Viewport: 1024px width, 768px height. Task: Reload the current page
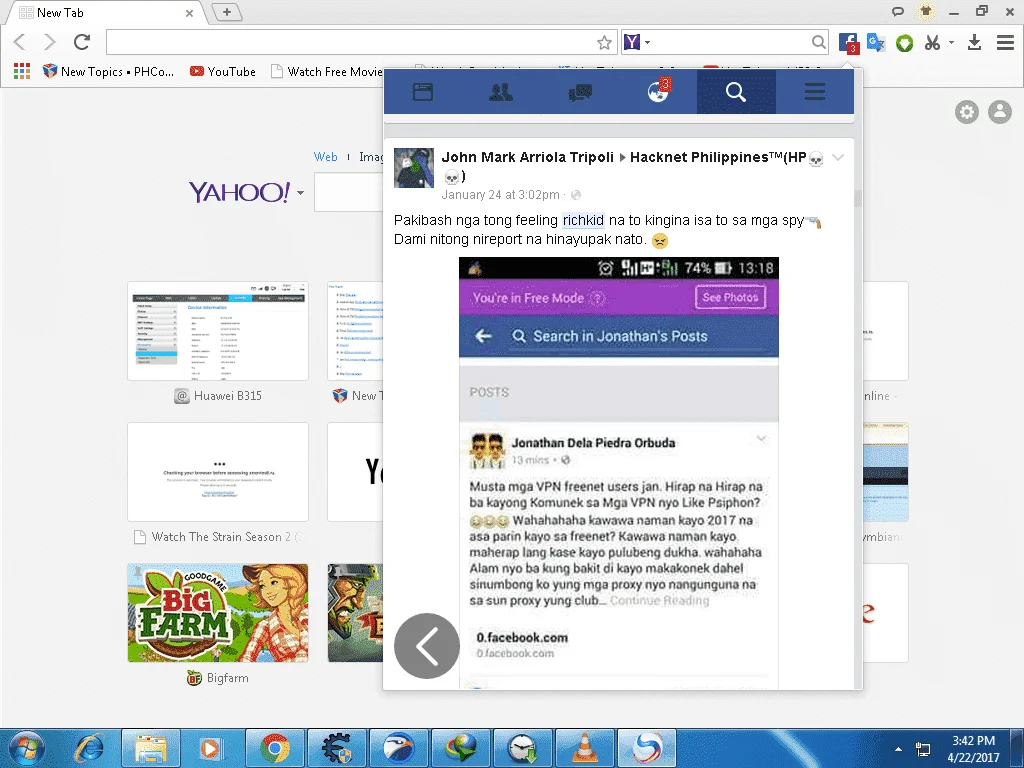click(x=82, y=42)
